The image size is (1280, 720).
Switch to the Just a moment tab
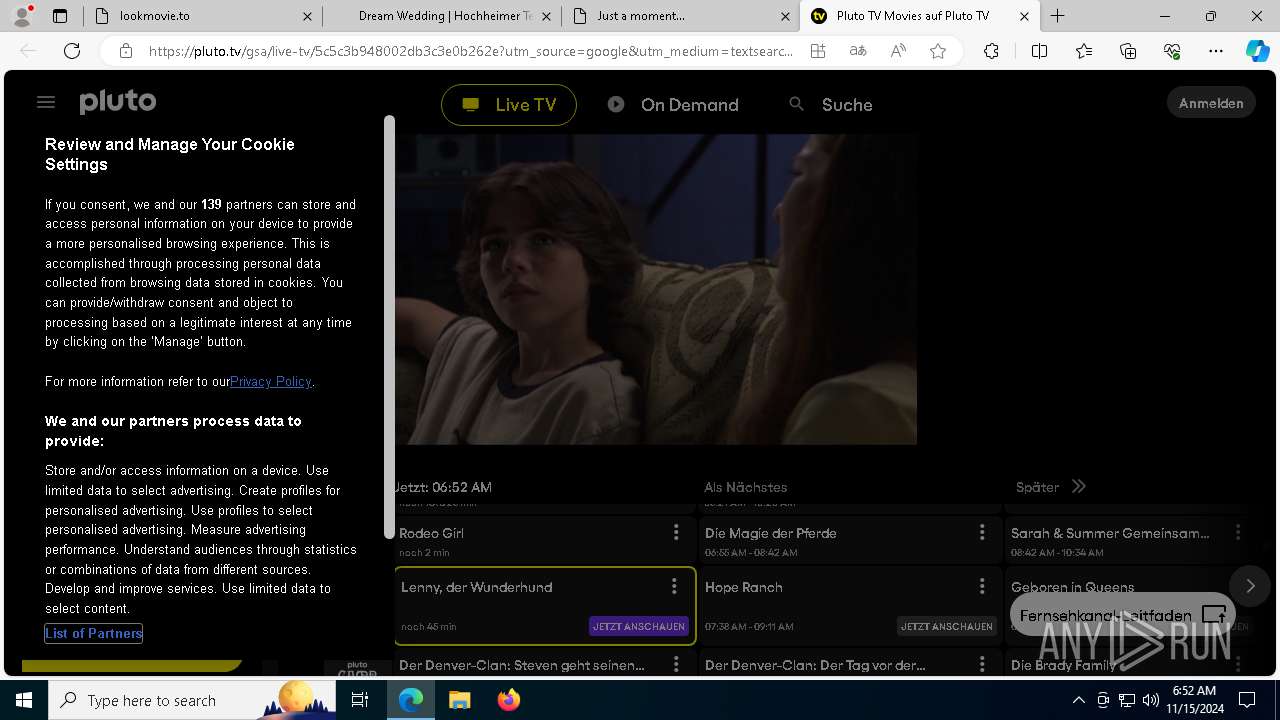680,16
